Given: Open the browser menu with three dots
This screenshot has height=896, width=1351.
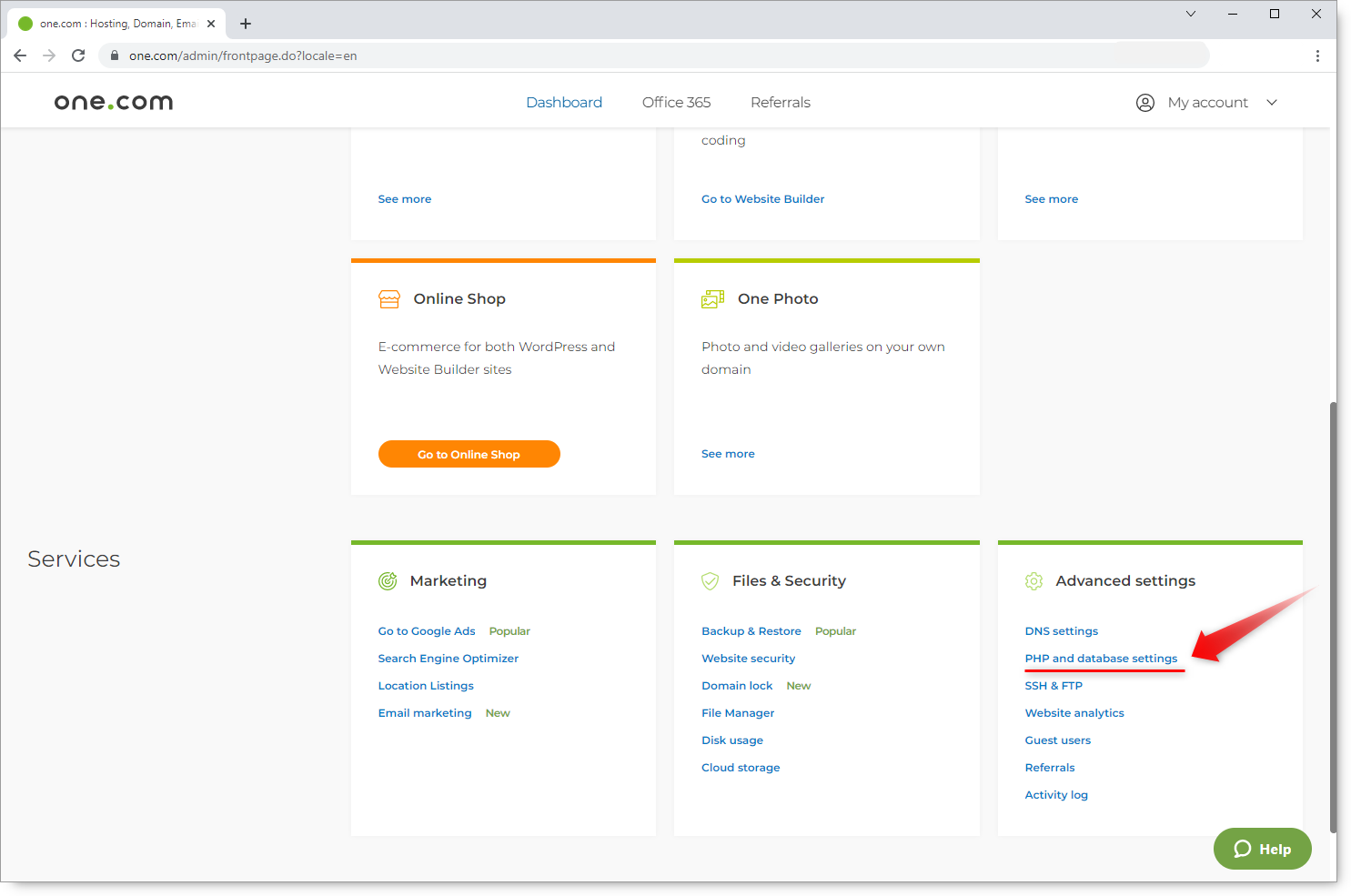Looking at the screenshot, I should (1317, 55).
